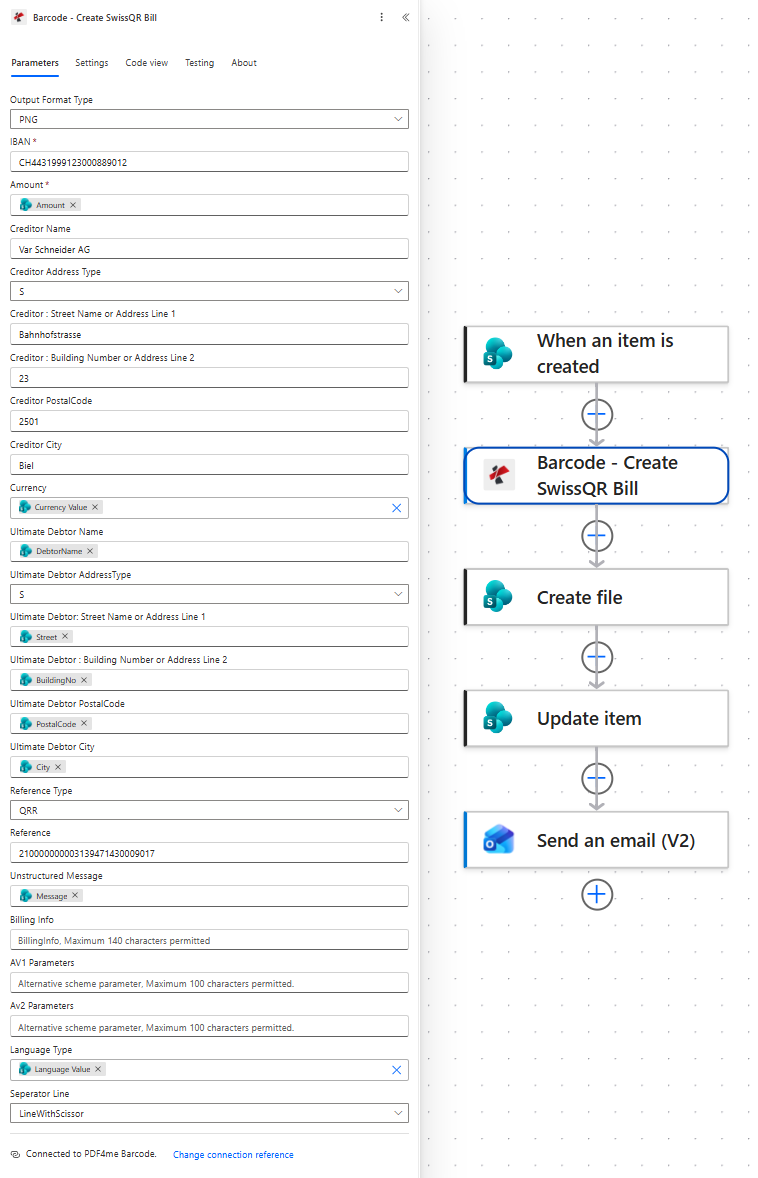
Task: Insert step after Barcode Create SwissQR Bill
Action: [x=597, y=536]
